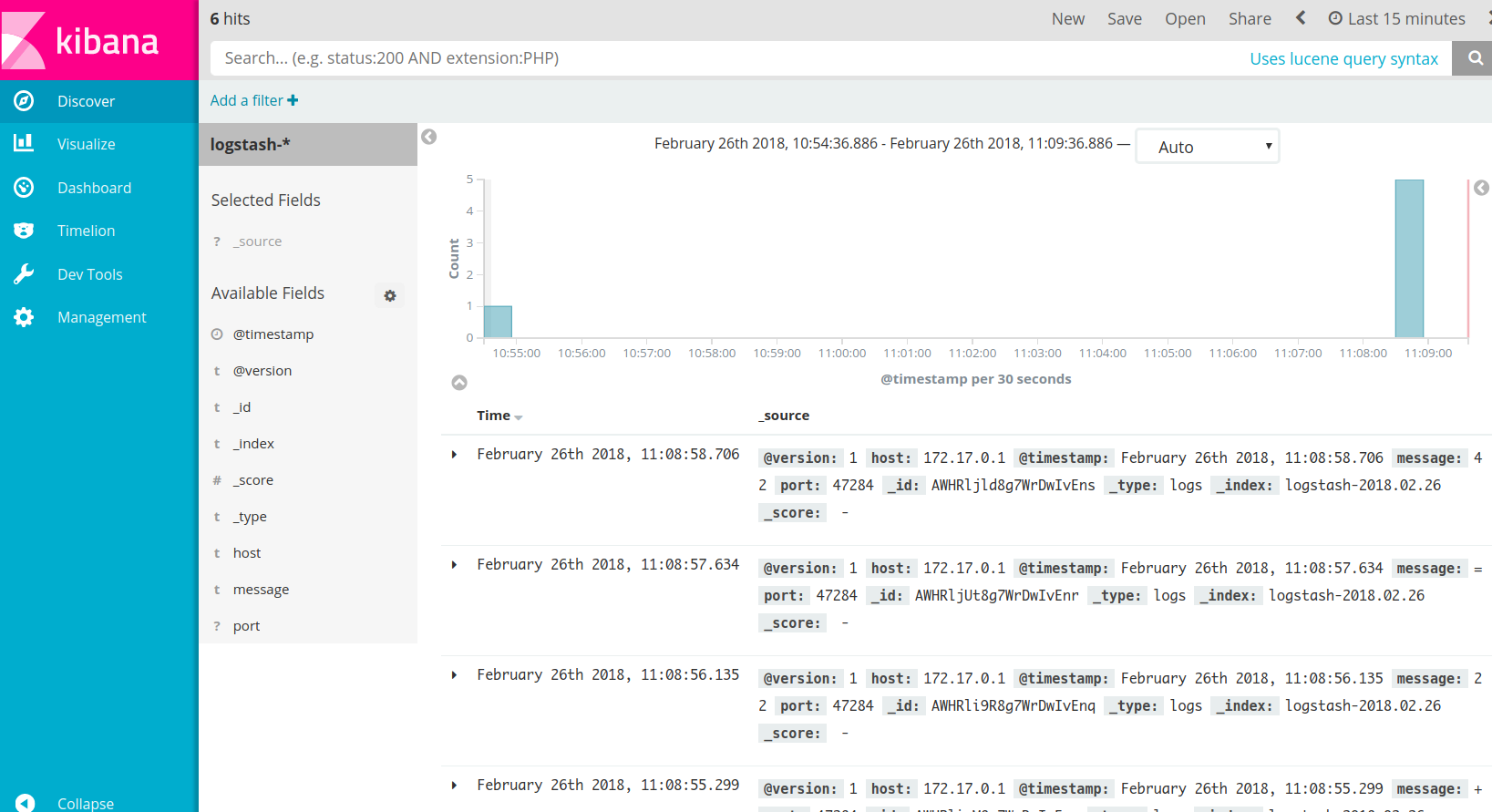Click the Dev Tools wrench icon
This screenshot has width=1492, height=812.
[x=24, y=274]
